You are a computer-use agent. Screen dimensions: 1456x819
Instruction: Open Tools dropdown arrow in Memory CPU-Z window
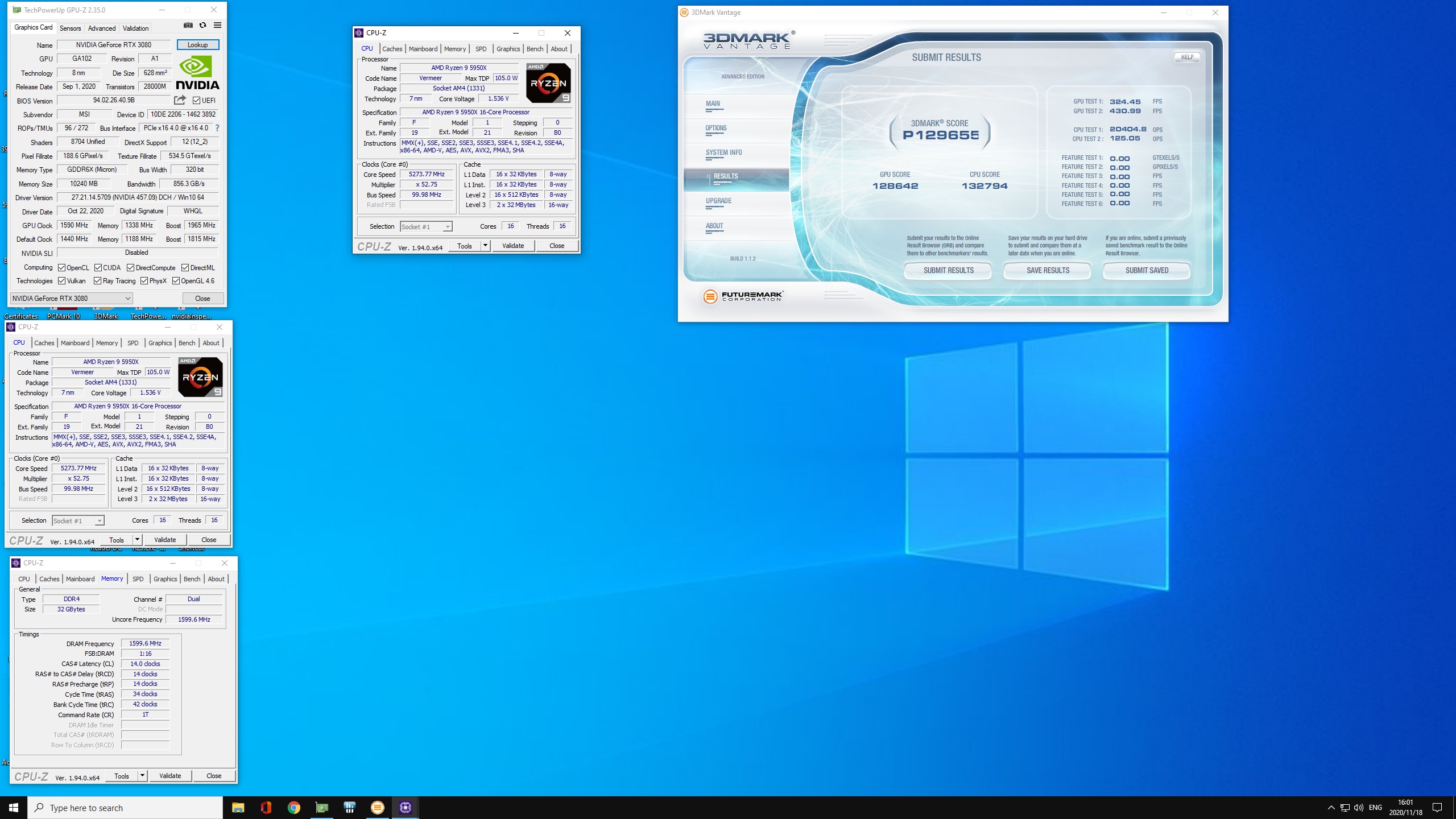click(142, 776)
